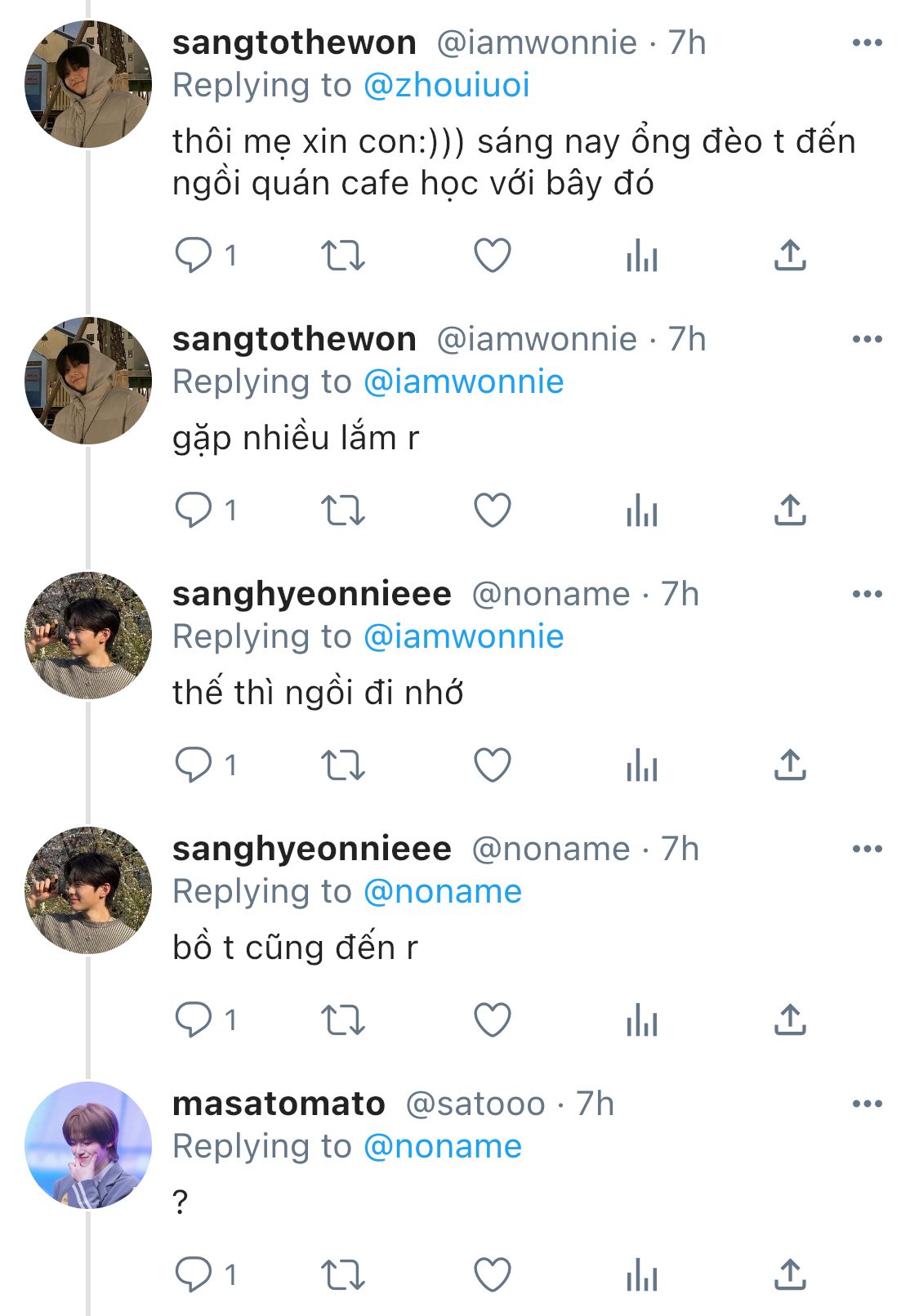919x1316 pixels.
Task: Open the @zhouiuoi profile link
Action: pyautogui.click(x=446, y=85)
